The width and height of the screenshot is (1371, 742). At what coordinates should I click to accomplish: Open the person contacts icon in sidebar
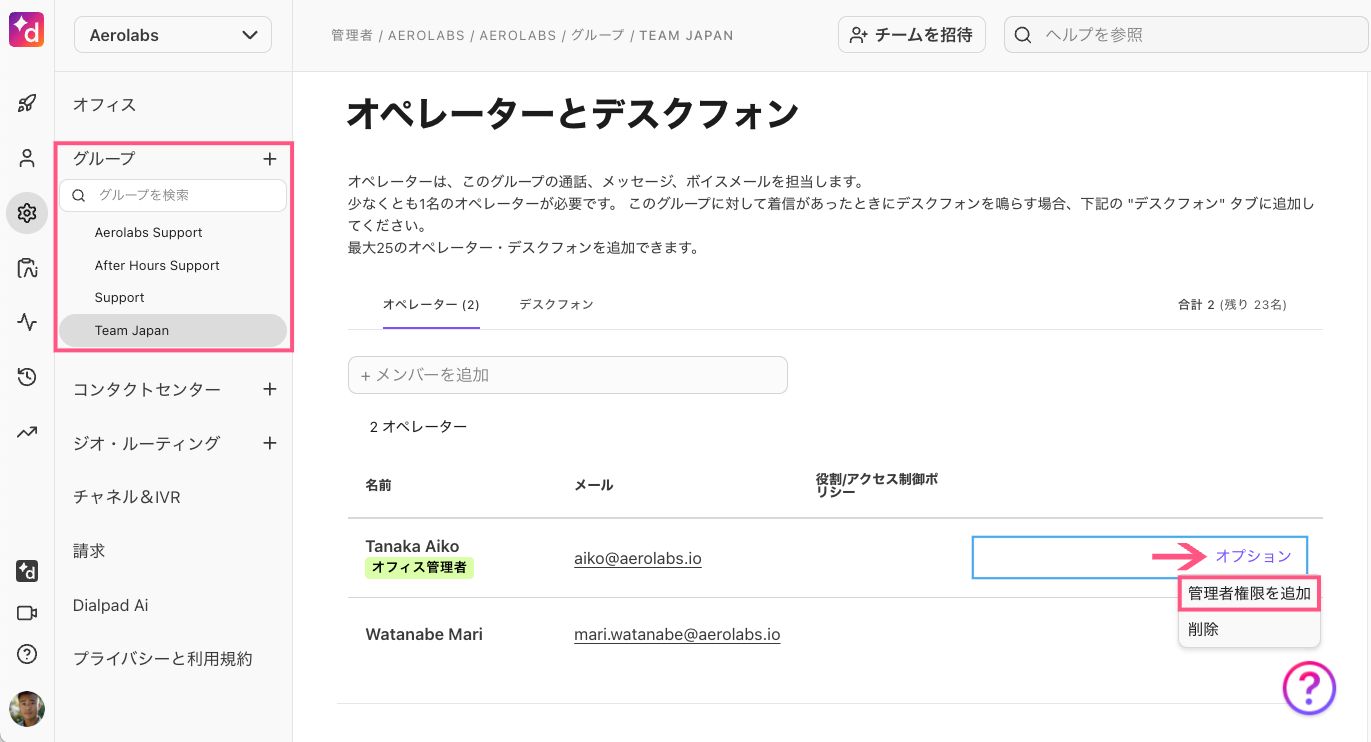(x=27, y=158)
